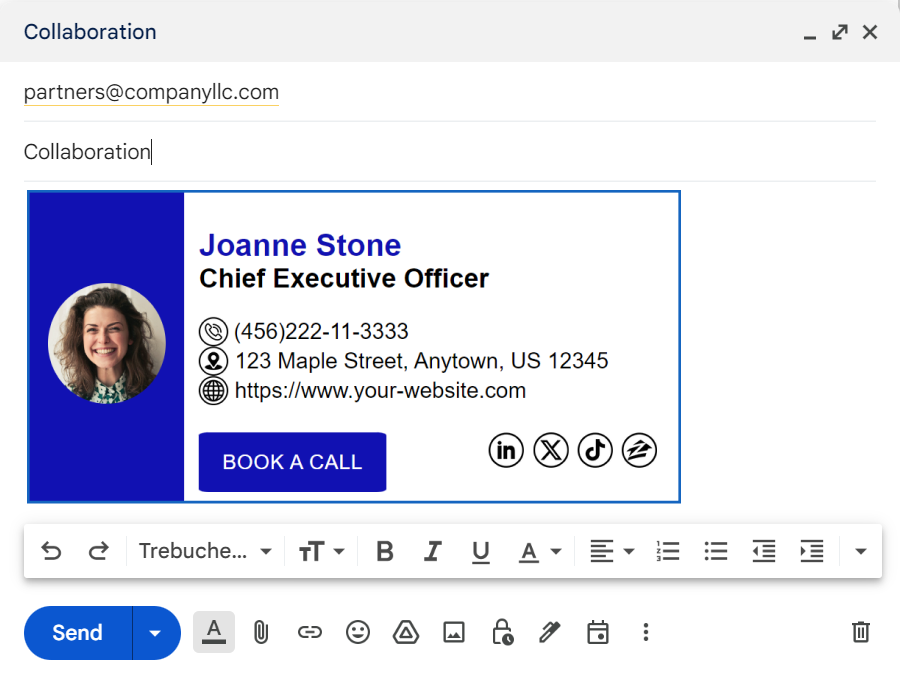Image resolution: width=900 pixels, height=680 pixels.
Task: Insert a photo
Action: 454,632
